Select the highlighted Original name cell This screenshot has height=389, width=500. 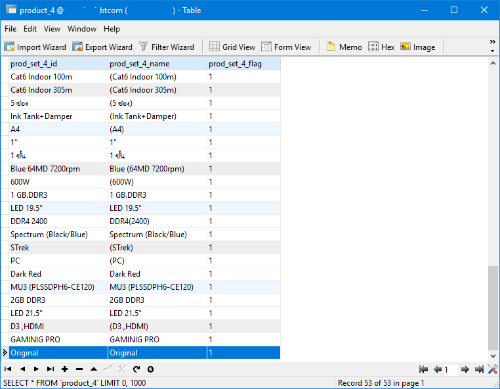coord(157,353)
